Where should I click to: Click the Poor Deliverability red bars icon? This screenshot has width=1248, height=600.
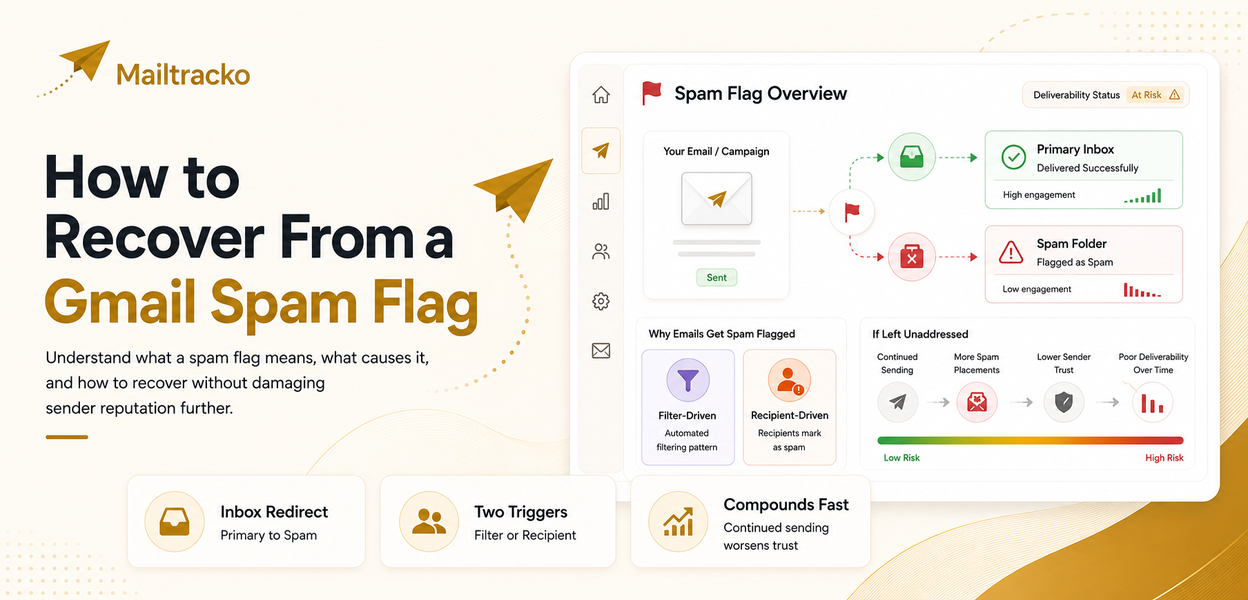click(1153, 403)
